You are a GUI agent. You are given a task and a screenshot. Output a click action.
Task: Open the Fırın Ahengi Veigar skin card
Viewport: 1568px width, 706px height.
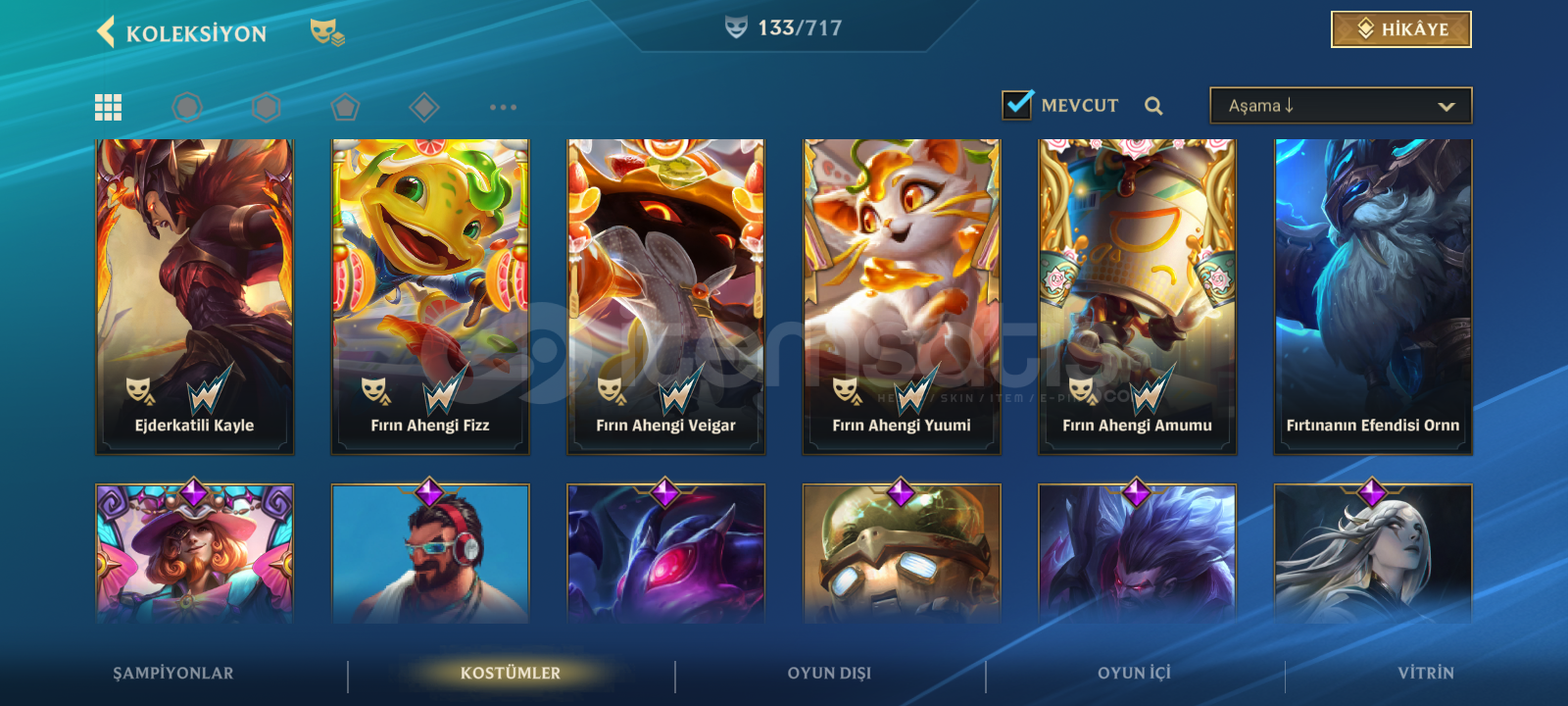pyautogui.click(x=665, y=296)
